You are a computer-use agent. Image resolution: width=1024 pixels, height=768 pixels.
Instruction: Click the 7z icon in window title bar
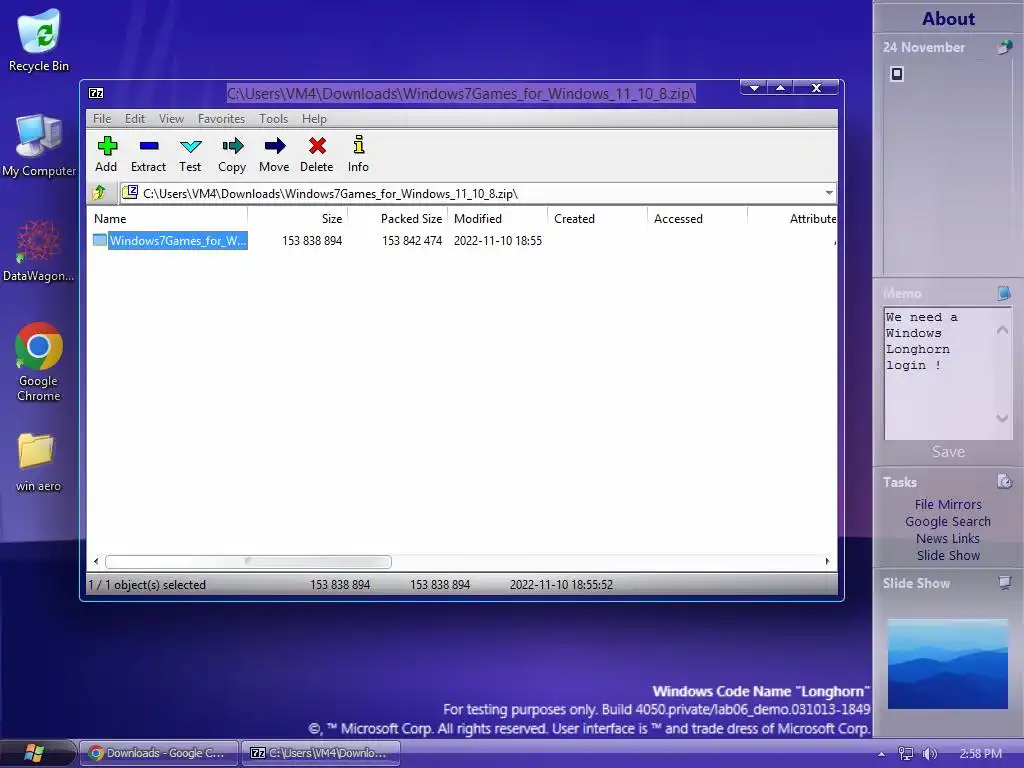point(96,93)
